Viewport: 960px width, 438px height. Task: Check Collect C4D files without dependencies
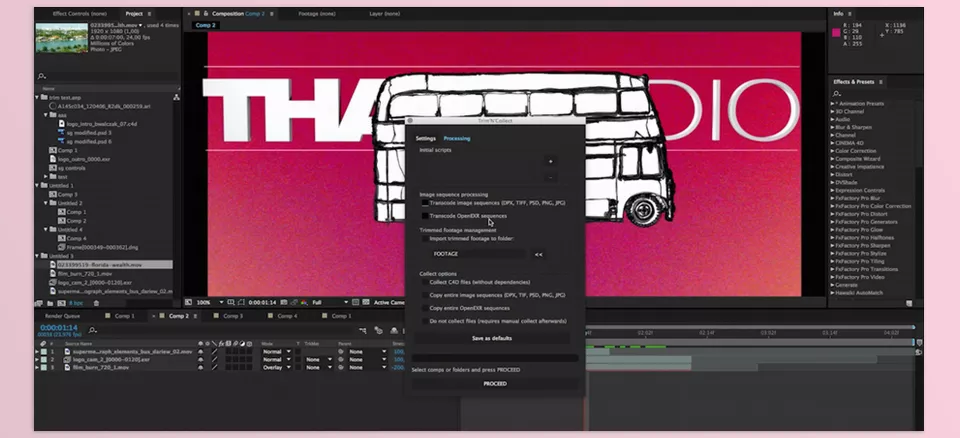pos(425,282)
